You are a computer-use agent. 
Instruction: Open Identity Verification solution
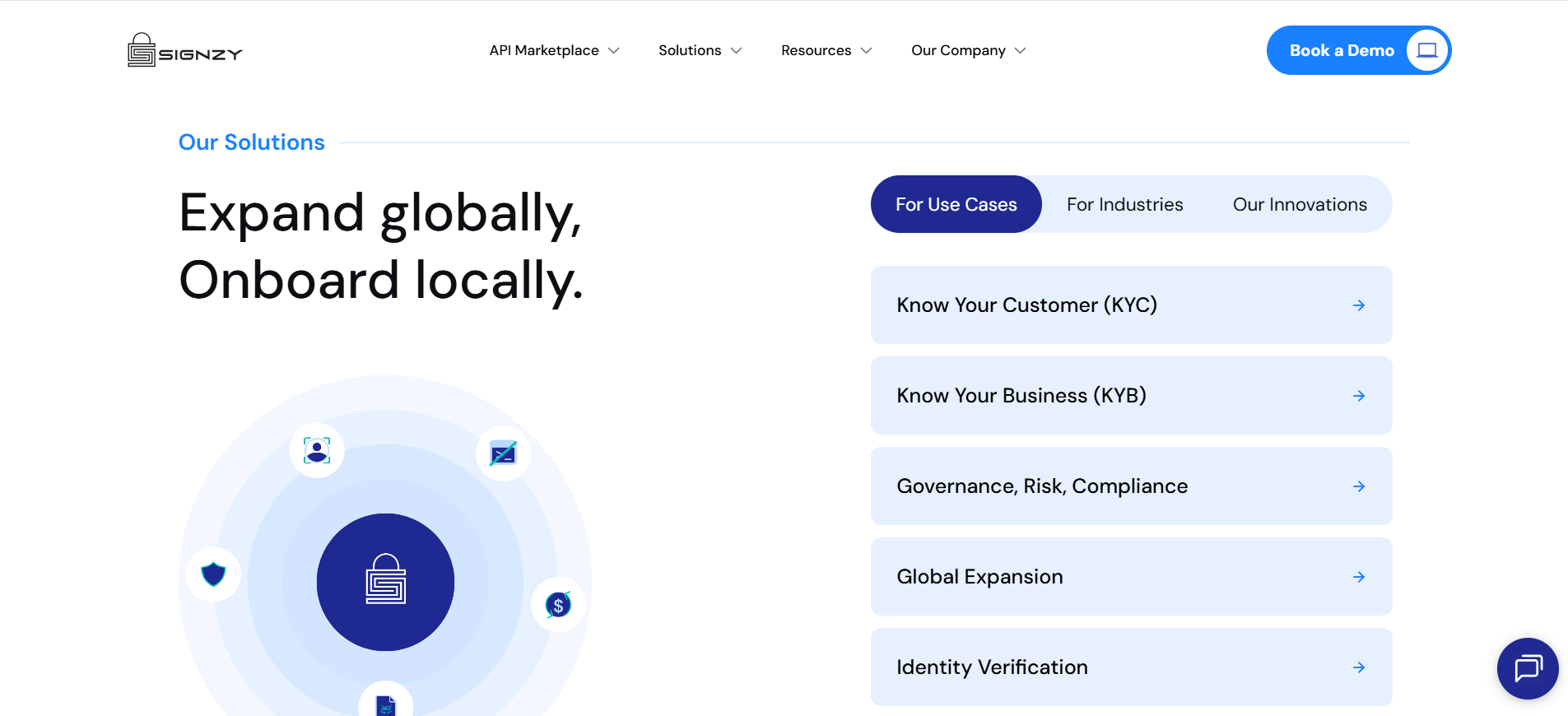pyautogui.click(x=1132, y=667)
